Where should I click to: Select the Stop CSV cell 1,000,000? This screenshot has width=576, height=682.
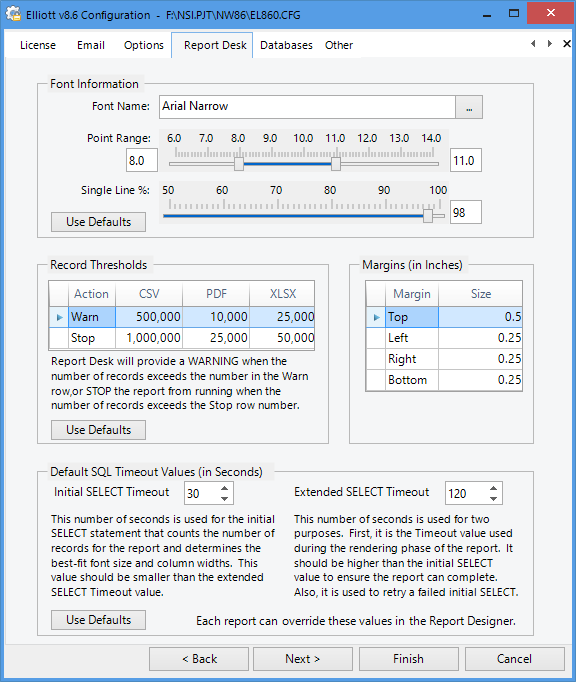click(149, 338)
